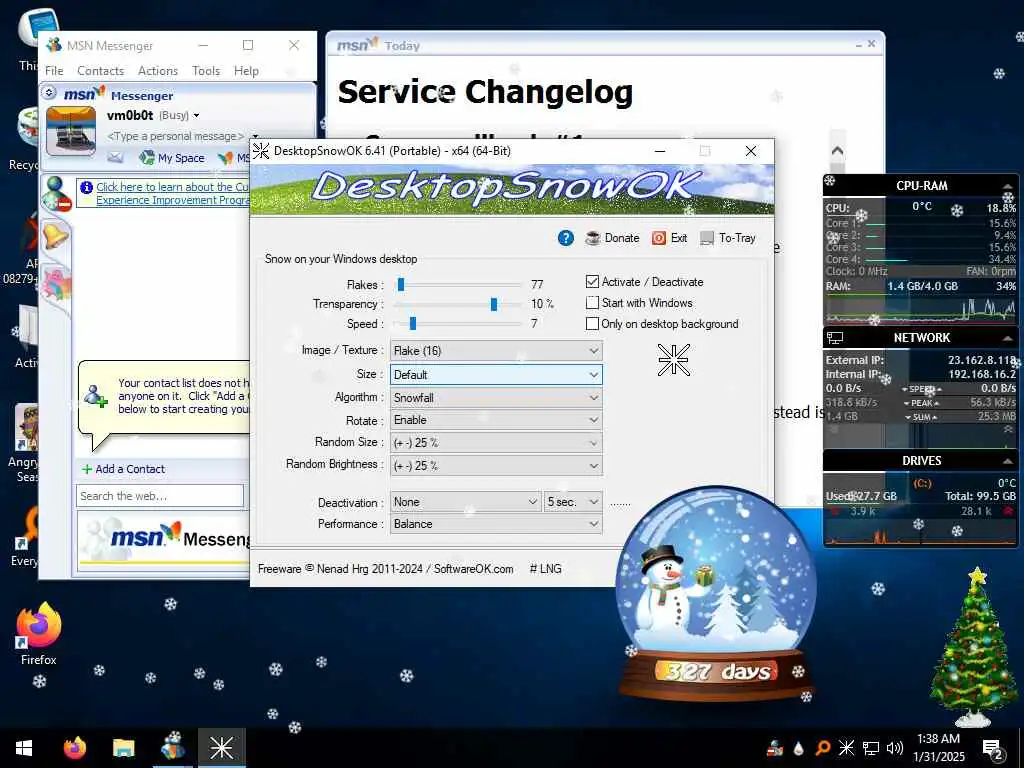Click the snowflake icon in system tray
Screen dimensions: 1024x768
coord(846,748)
